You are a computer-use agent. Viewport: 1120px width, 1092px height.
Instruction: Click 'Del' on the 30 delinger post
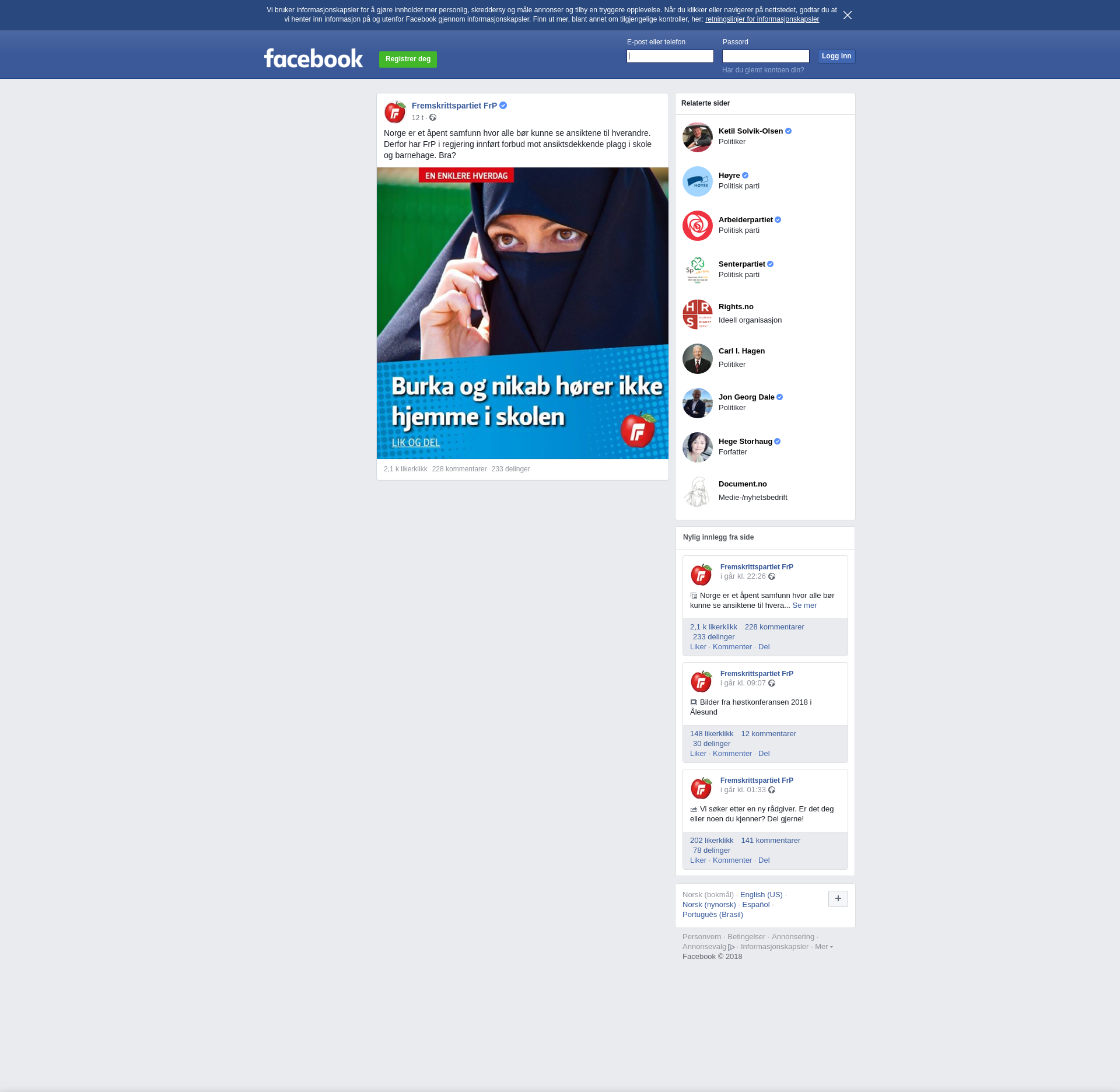[764, 754]
